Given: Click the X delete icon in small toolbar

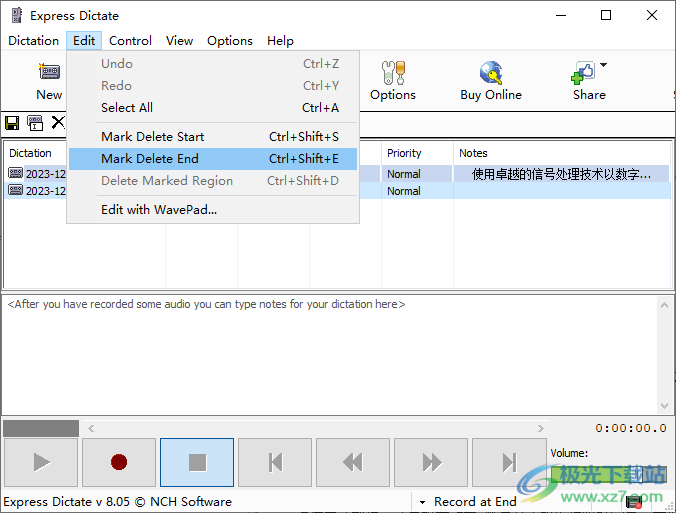Looking at the screenshot, I should coord(58,122).
